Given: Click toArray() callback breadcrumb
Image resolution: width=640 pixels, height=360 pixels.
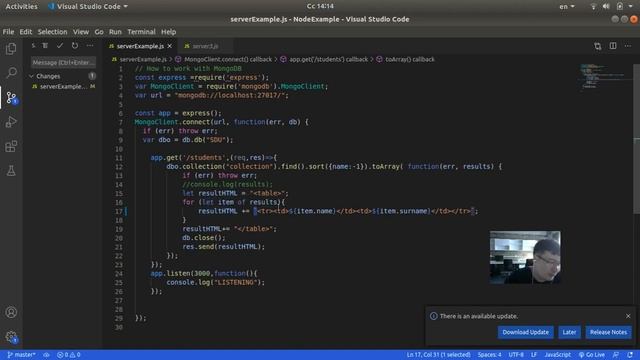Looking at the screenshot, I should click(x=410, y=60).
